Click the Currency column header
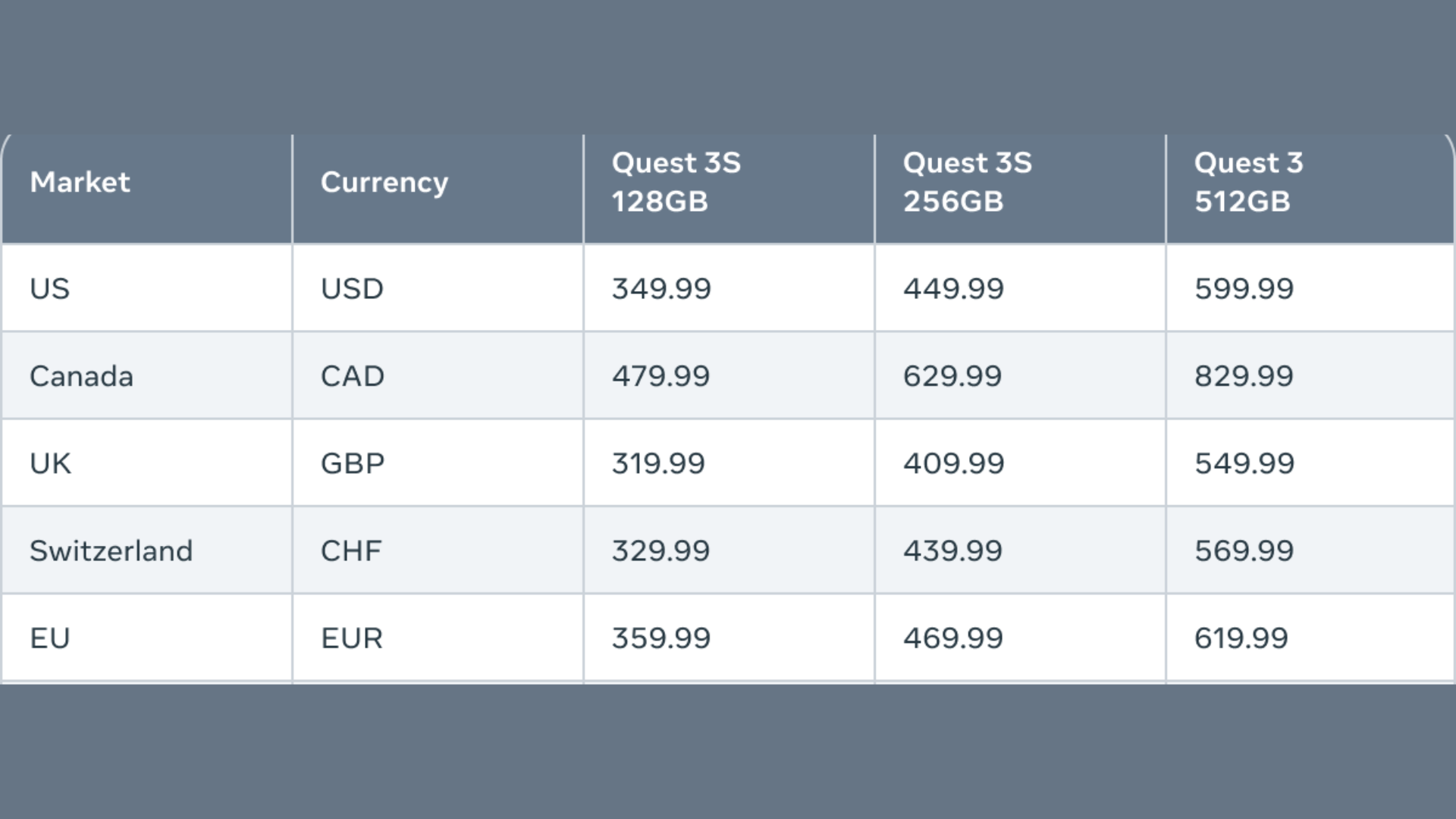Image resolution: width=1456 pixels, height=819 pixels. point(384,182)
